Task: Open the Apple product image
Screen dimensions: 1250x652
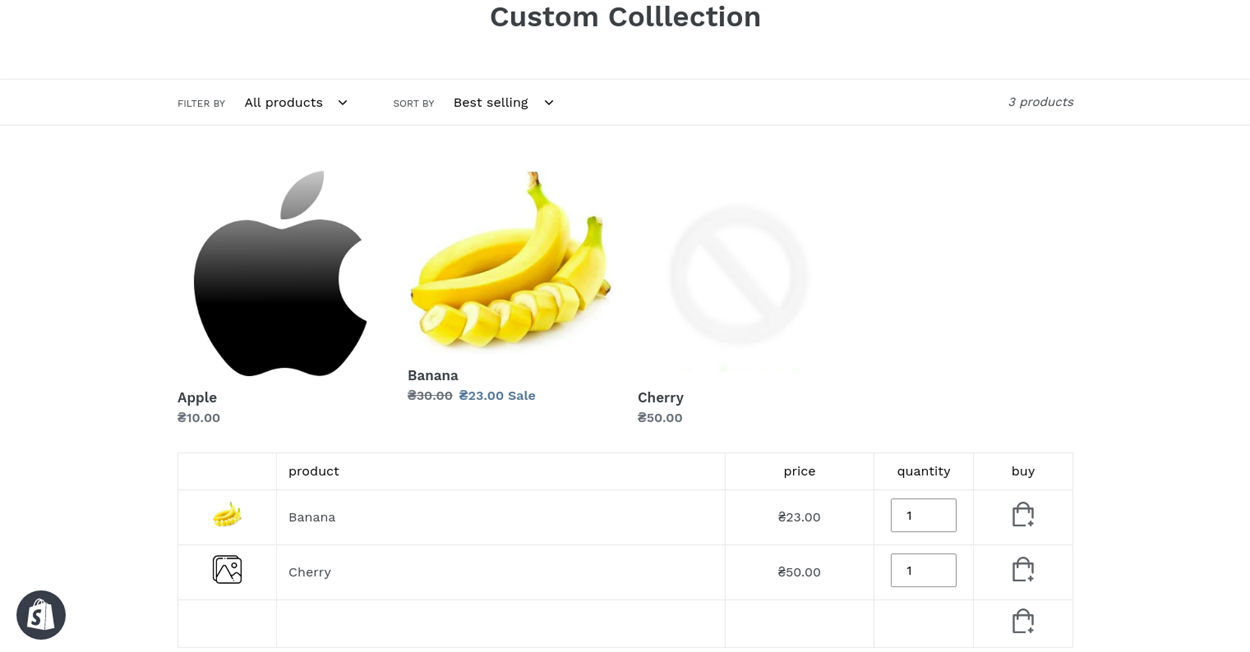Action: click(x=280, y=273)
